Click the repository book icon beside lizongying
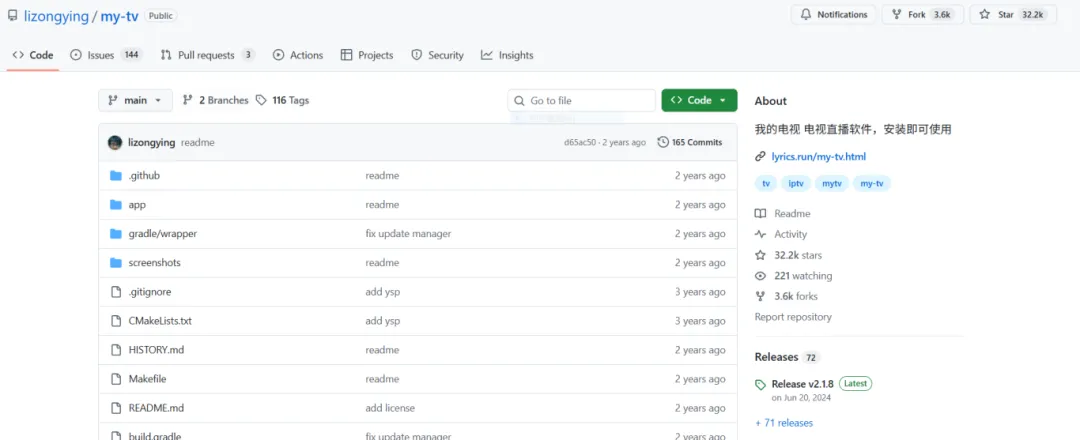Viewport: 1080px width, 440px height. [x=12, y=16]
